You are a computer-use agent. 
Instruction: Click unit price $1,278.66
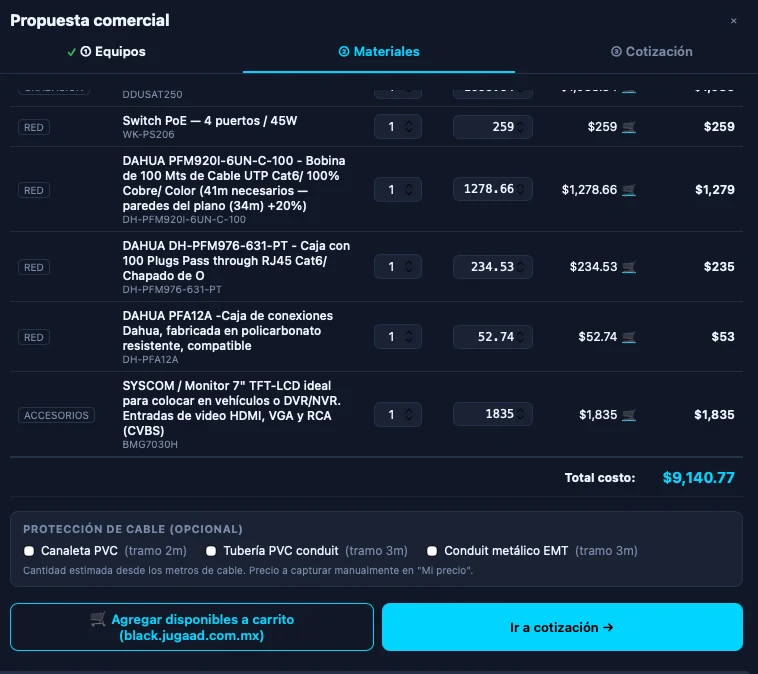point(589,190)
